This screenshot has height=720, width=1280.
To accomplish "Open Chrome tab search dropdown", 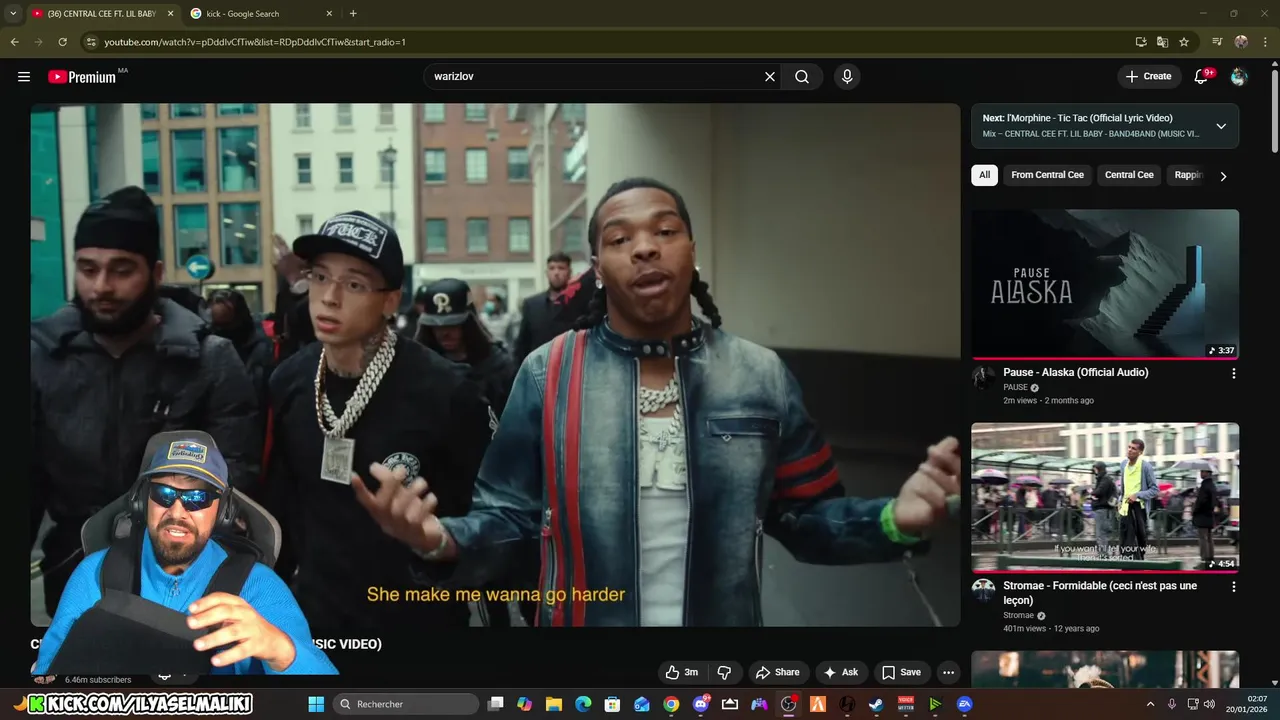I will (x=13, y=13).
